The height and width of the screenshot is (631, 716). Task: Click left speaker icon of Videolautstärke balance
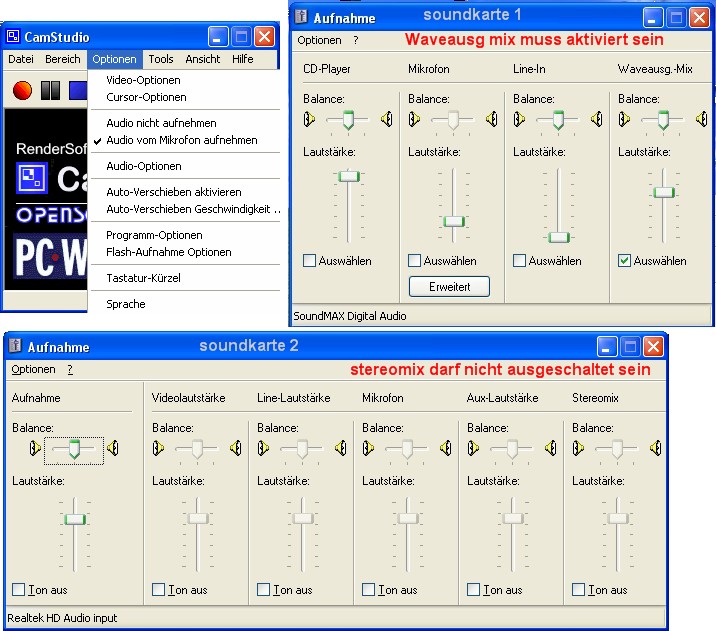click(158, 448)
